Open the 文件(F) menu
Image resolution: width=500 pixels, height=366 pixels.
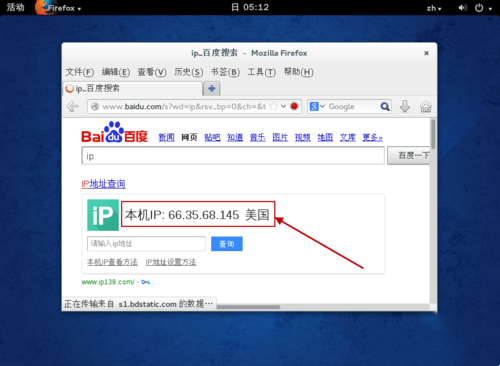79,72
